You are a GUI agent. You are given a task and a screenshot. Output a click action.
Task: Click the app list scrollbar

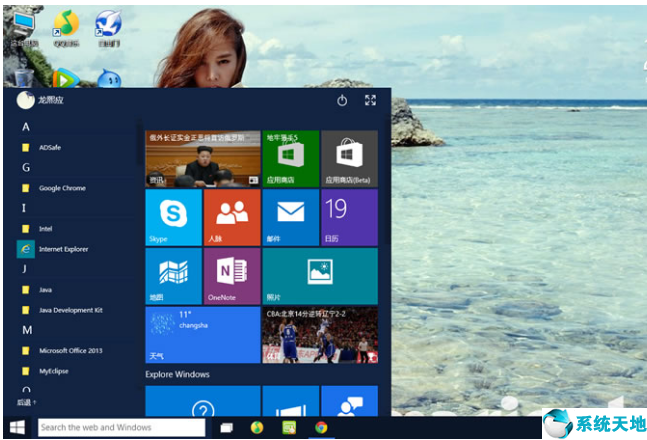tap(139, 142)
